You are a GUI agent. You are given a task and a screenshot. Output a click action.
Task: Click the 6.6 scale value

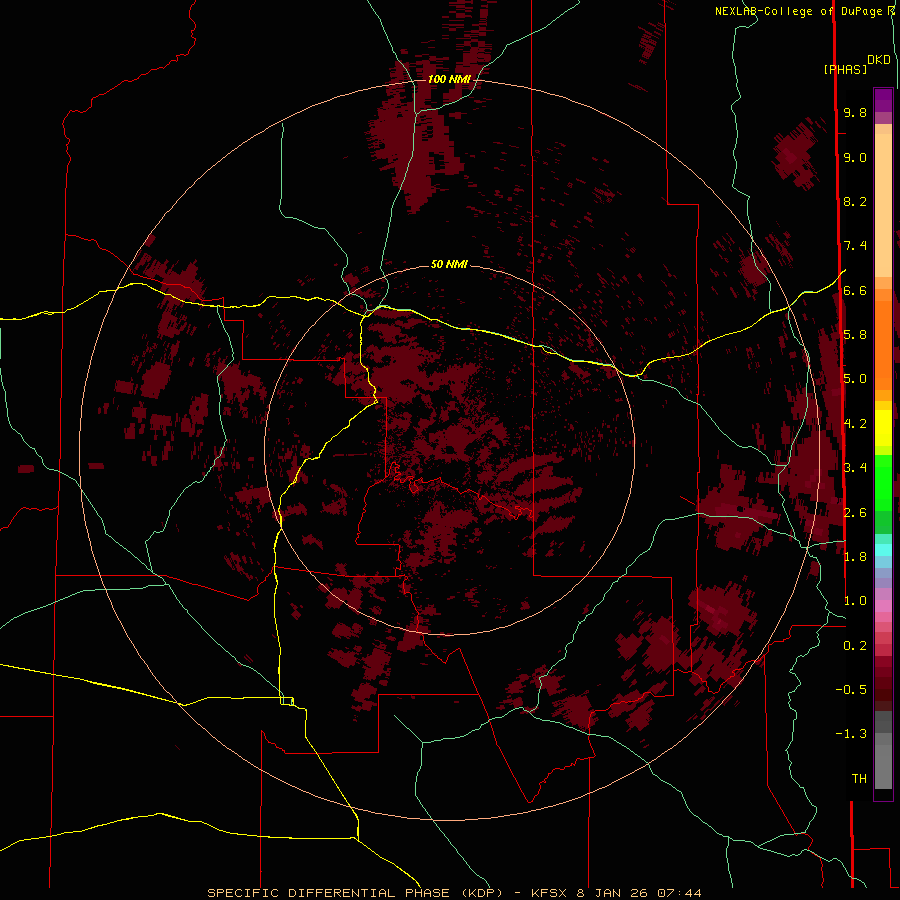(x=855, y=290)
